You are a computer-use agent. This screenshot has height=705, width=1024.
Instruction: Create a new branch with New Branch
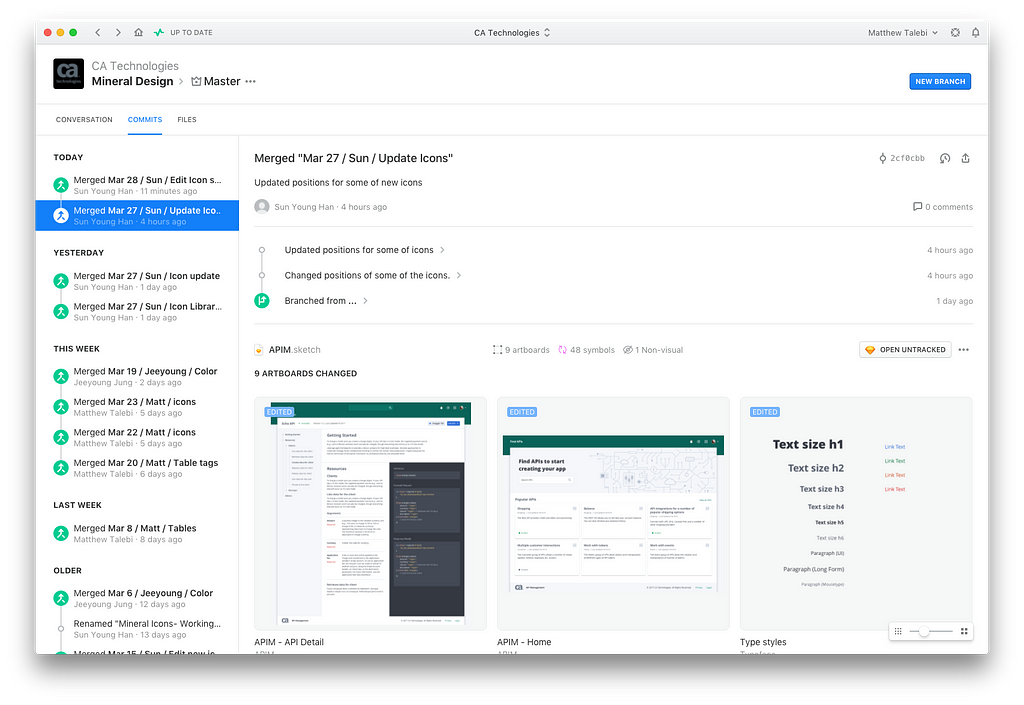[940, 82]
